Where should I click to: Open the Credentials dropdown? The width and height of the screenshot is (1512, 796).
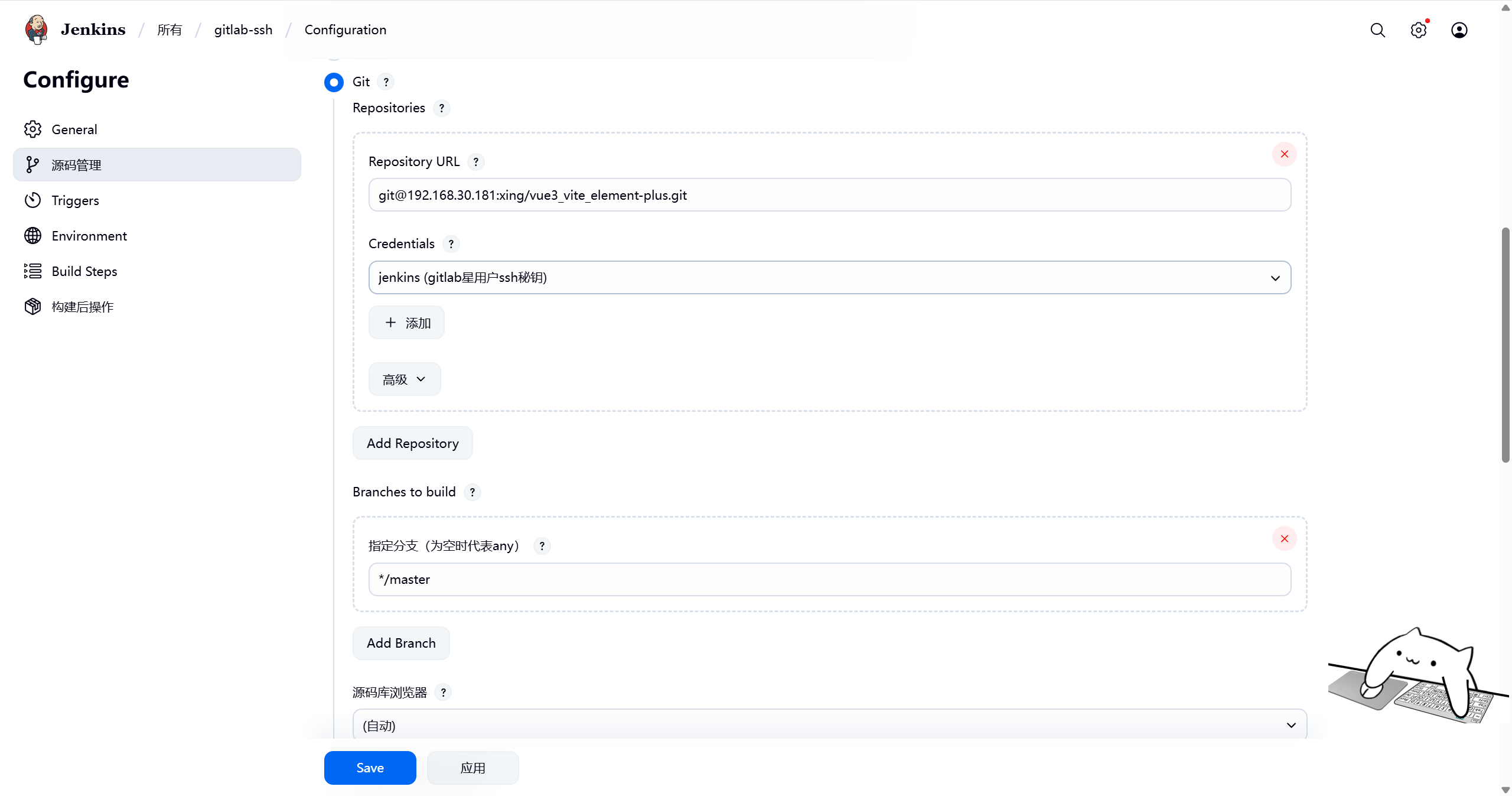coord(829,278)
